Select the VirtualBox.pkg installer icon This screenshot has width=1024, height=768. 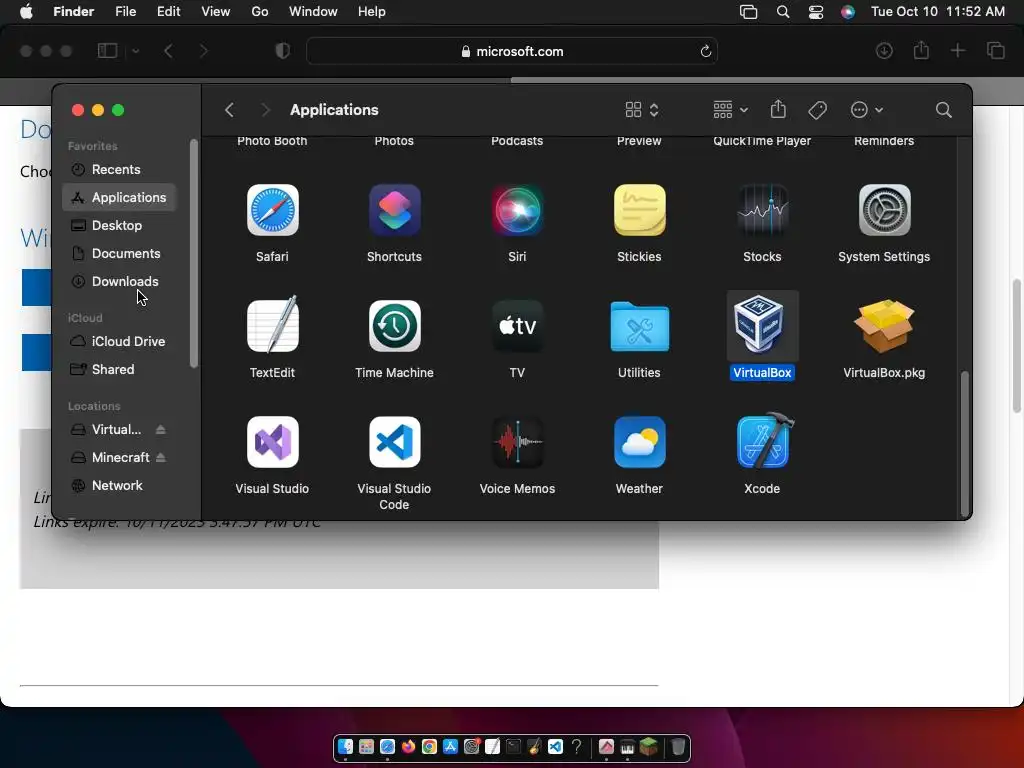[884, 326]
